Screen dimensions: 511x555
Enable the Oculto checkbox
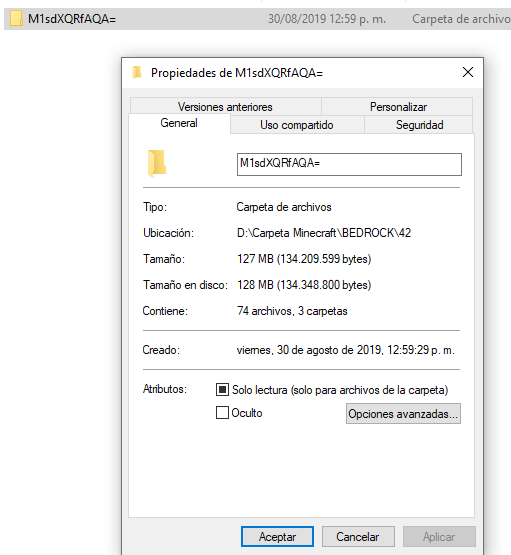(x=222, y=413)
